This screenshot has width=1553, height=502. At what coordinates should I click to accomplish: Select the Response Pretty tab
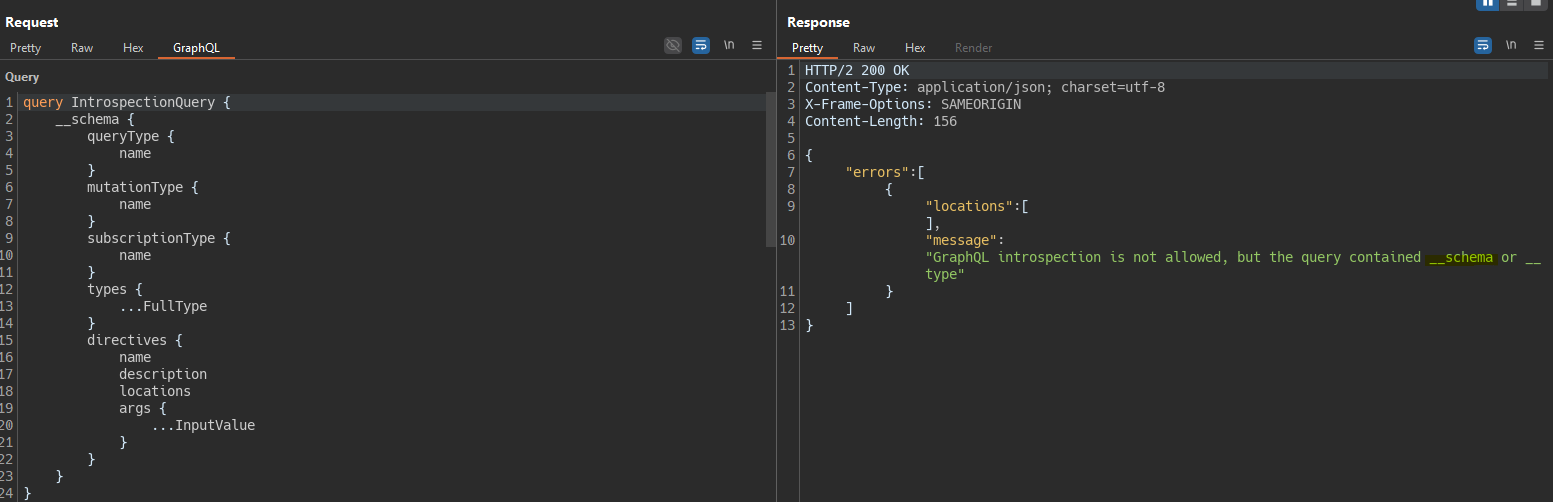(x=807, y=48)
